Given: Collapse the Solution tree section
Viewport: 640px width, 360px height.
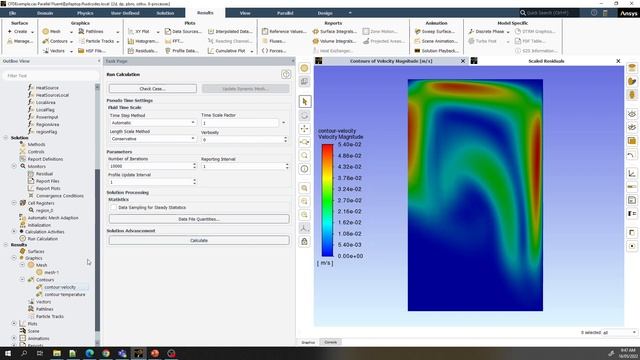Looking at the screenshot, I should [x=6, y=138].
